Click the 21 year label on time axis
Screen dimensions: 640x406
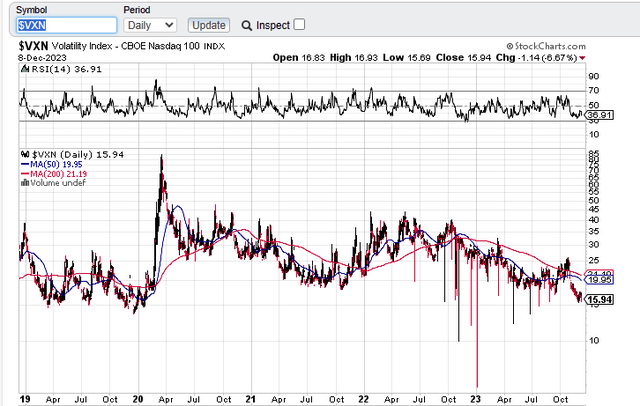[x=251, y=399]
